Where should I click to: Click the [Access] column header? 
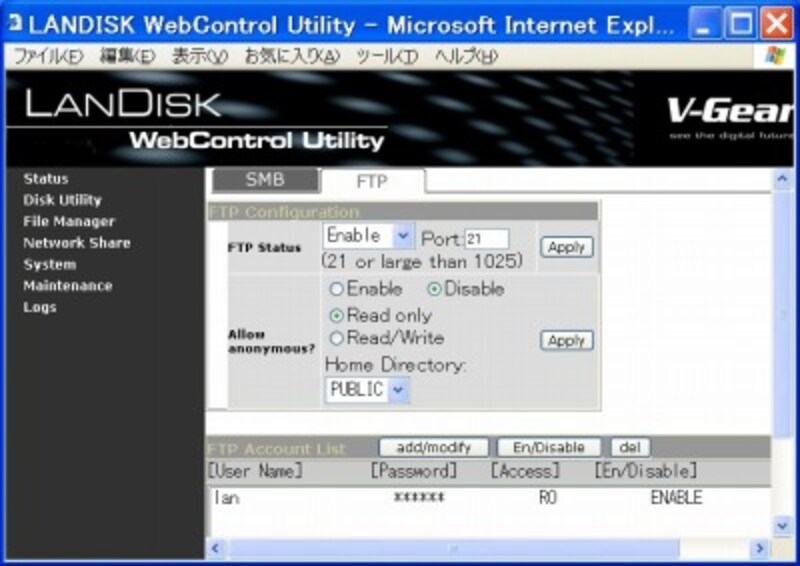(x=525, y=471)
